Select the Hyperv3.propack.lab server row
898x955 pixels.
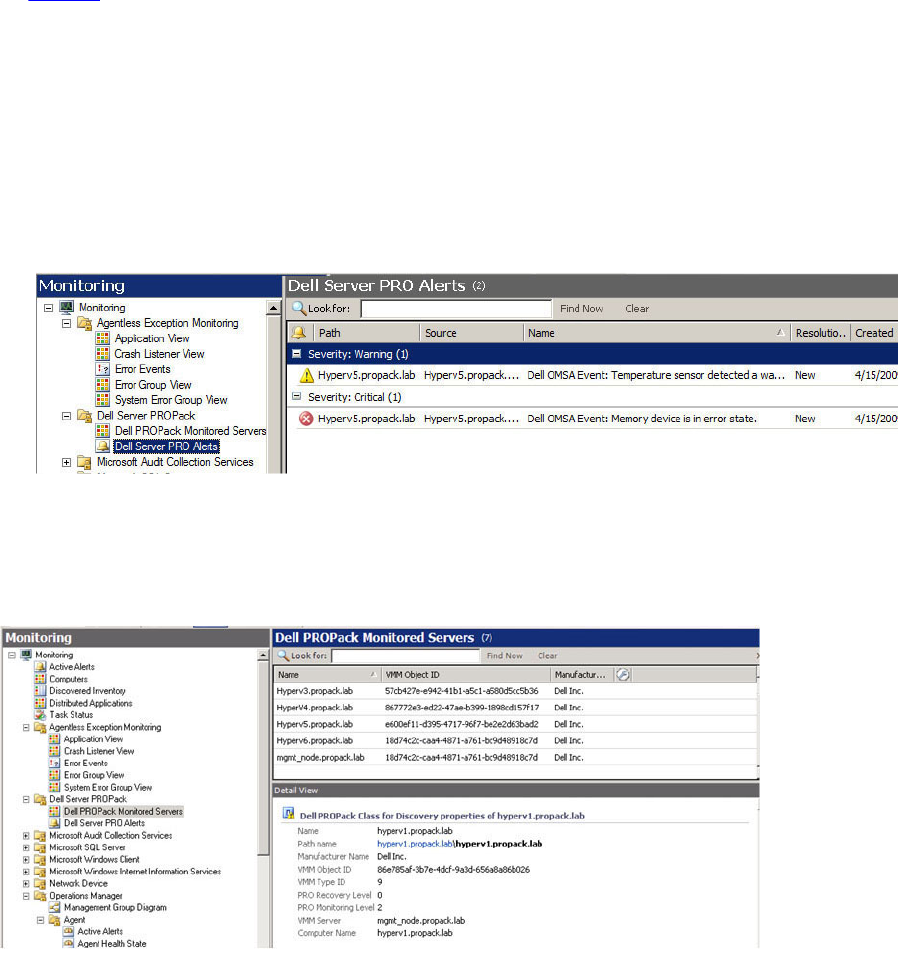point(515,691)
